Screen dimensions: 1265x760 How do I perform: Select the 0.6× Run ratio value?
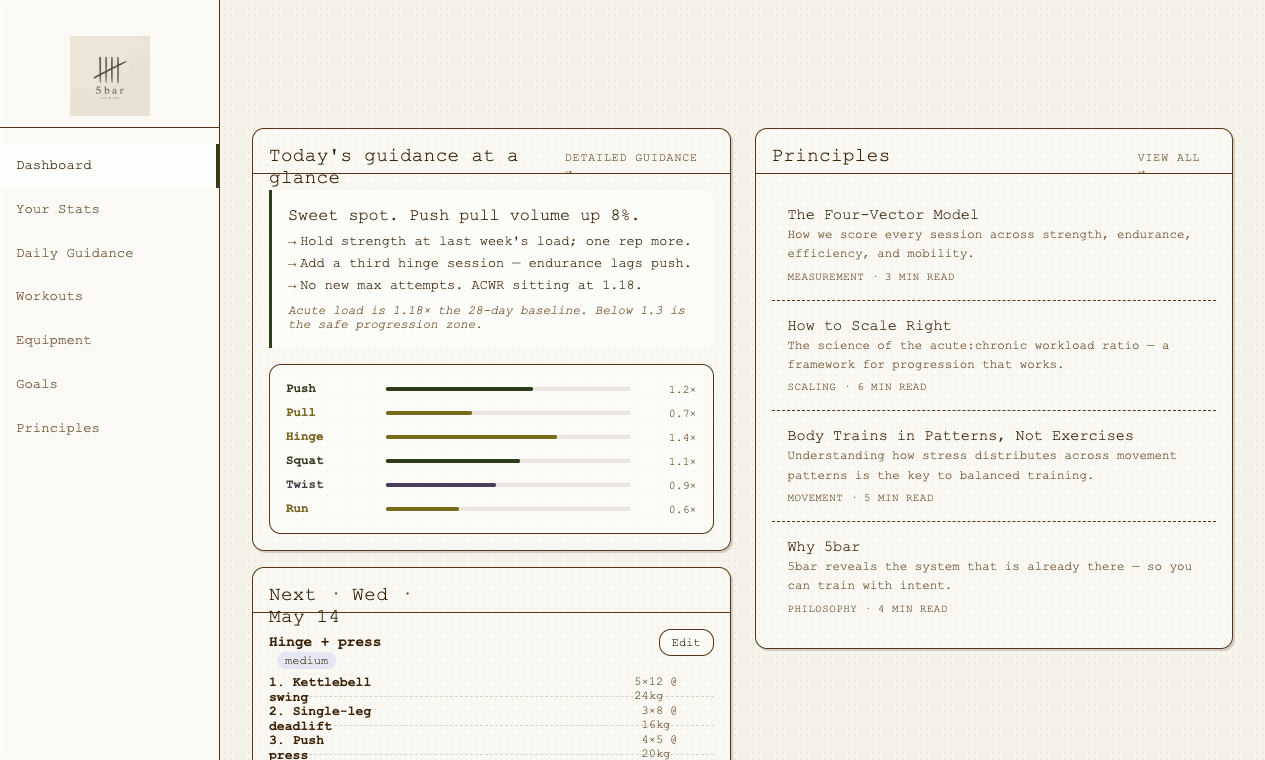click(682, 510)
